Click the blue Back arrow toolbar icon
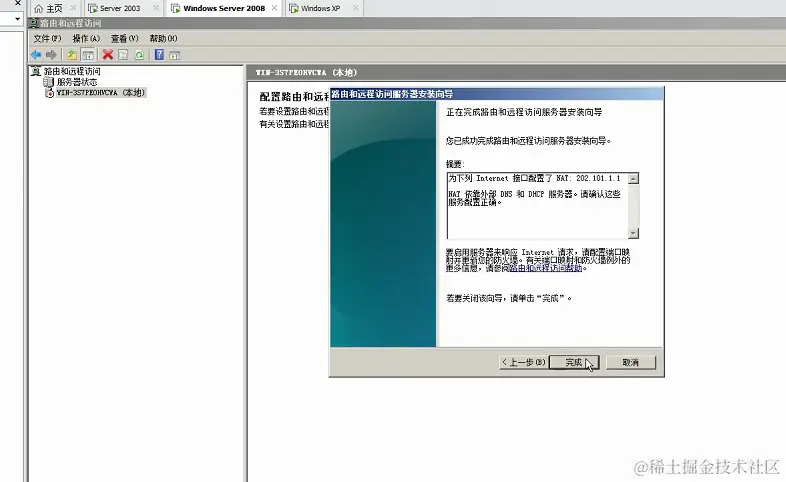786x482 pixels. tap(36, 55)
